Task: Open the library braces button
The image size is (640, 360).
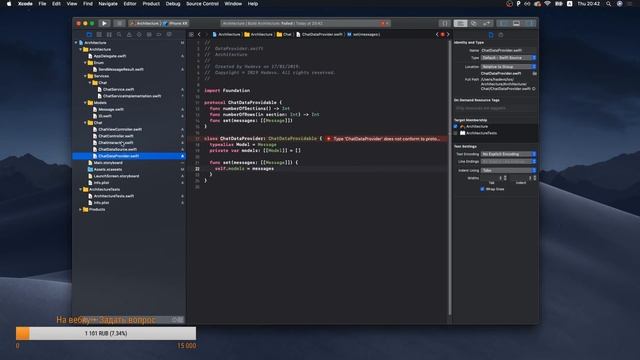Action: 445,23
